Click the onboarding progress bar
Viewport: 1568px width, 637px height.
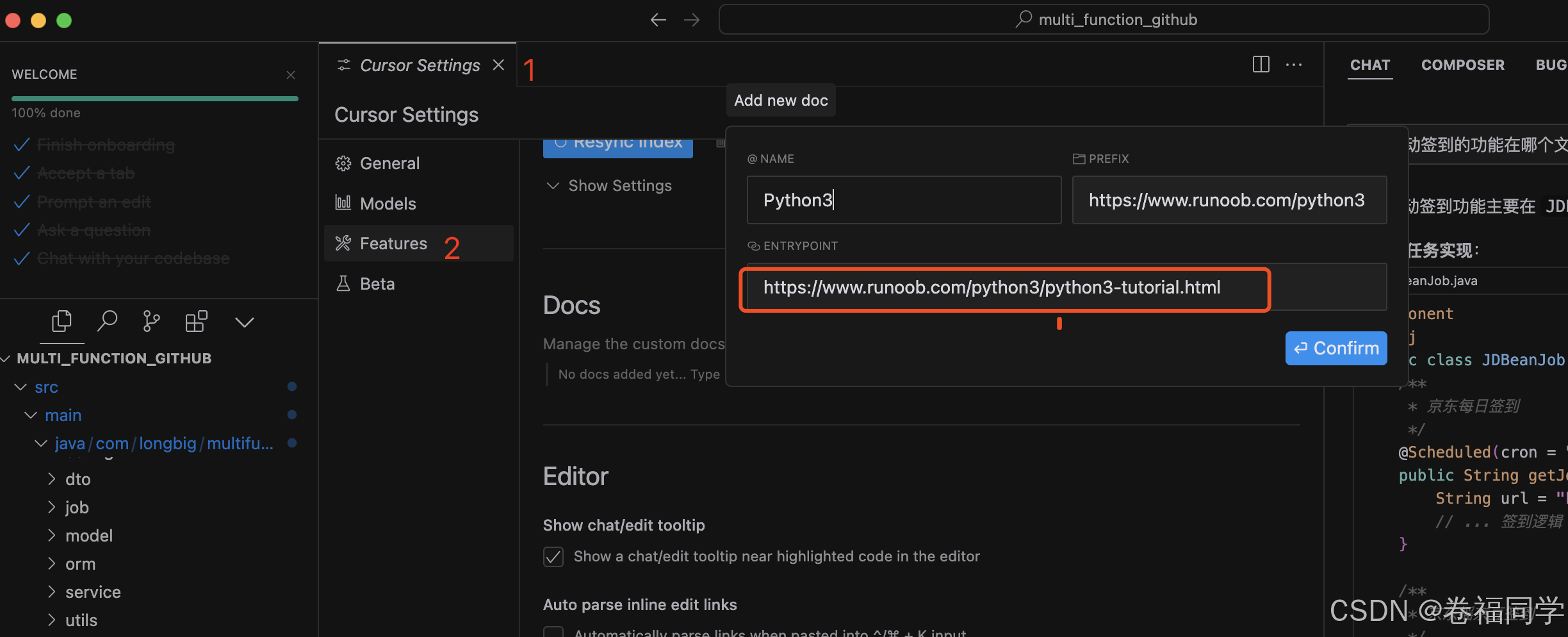point(155,99)
